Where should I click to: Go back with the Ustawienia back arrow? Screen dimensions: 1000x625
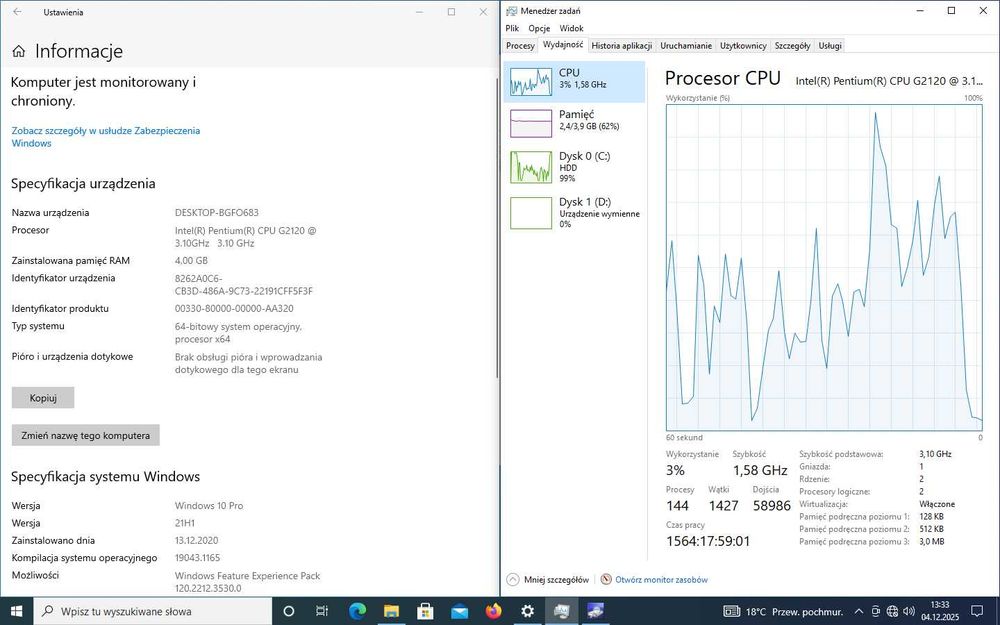[x=17, y=11]
